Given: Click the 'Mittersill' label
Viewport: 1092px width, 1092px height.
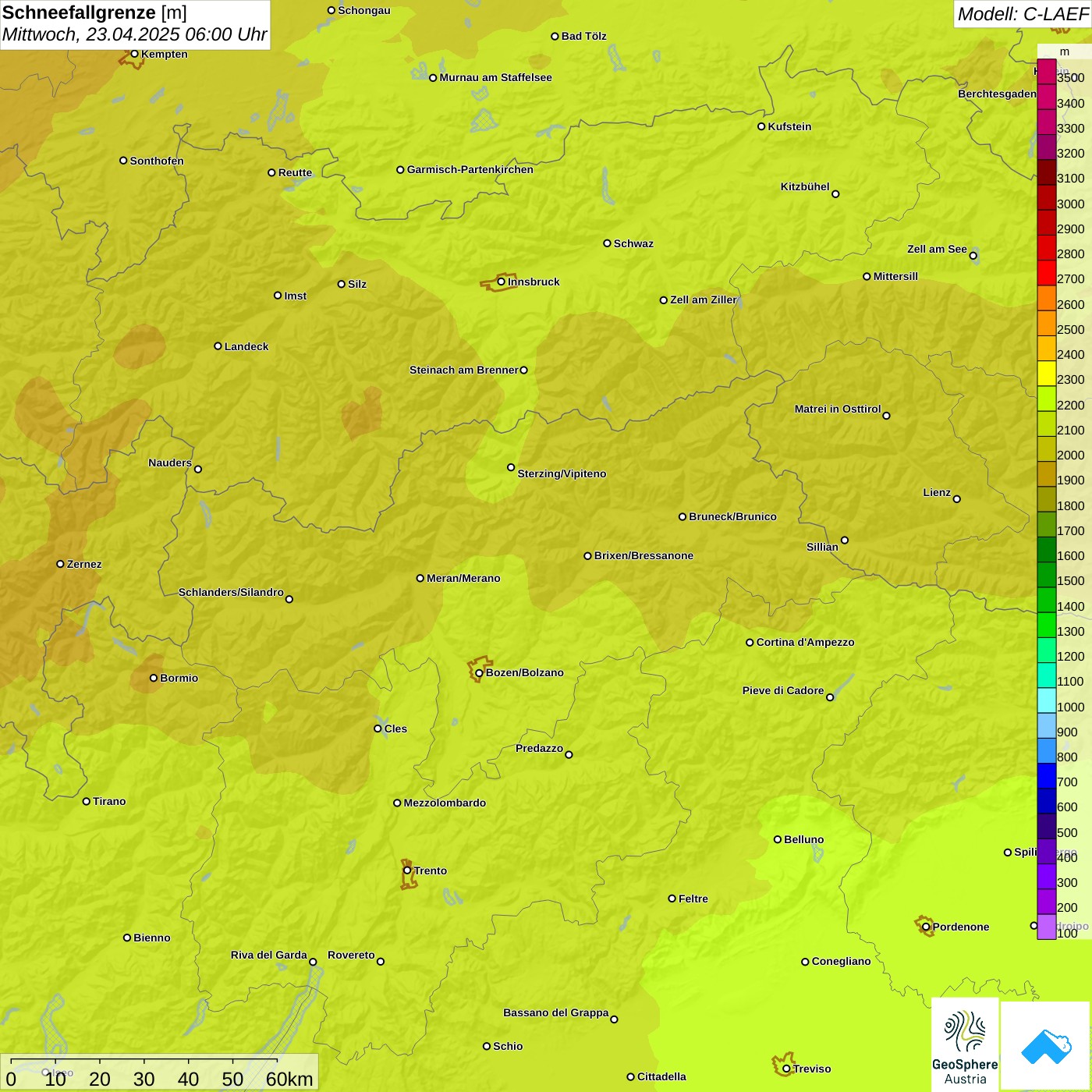Looking at the screenshot, I should [895, 276].
